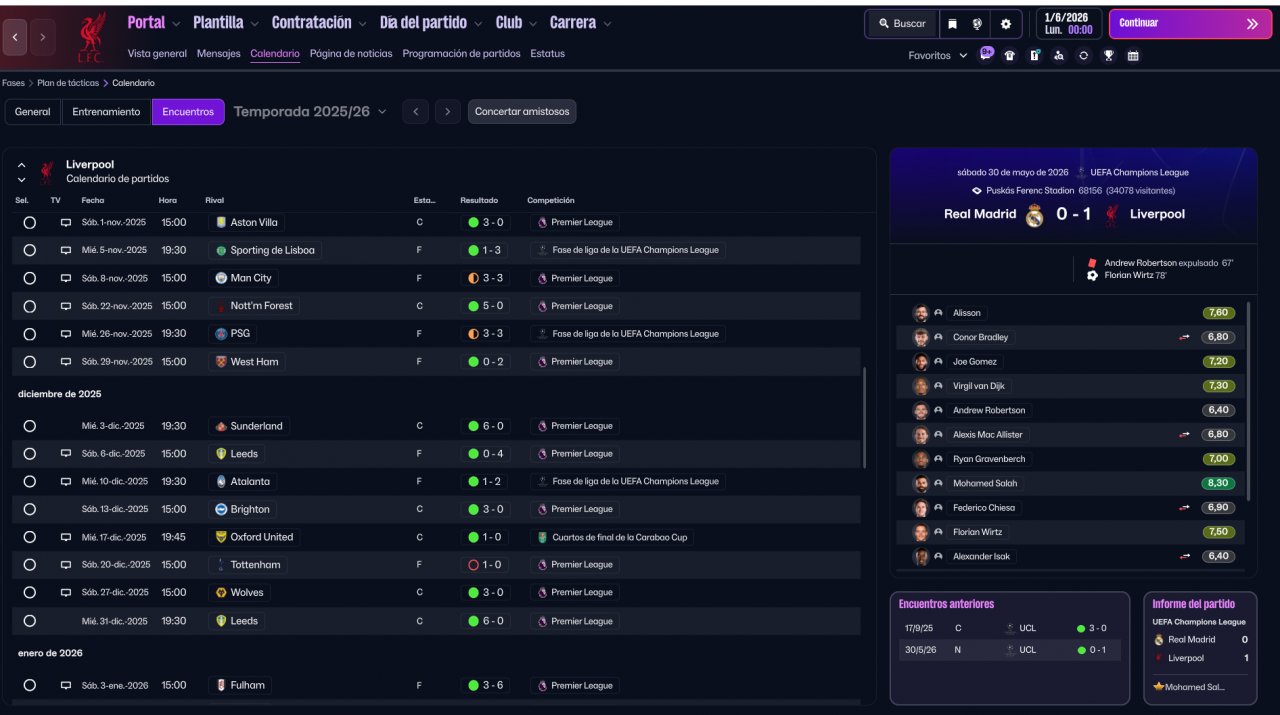Select the radio button for Fulham fixture
This screenshot has height=715, width=1280.
30,686
